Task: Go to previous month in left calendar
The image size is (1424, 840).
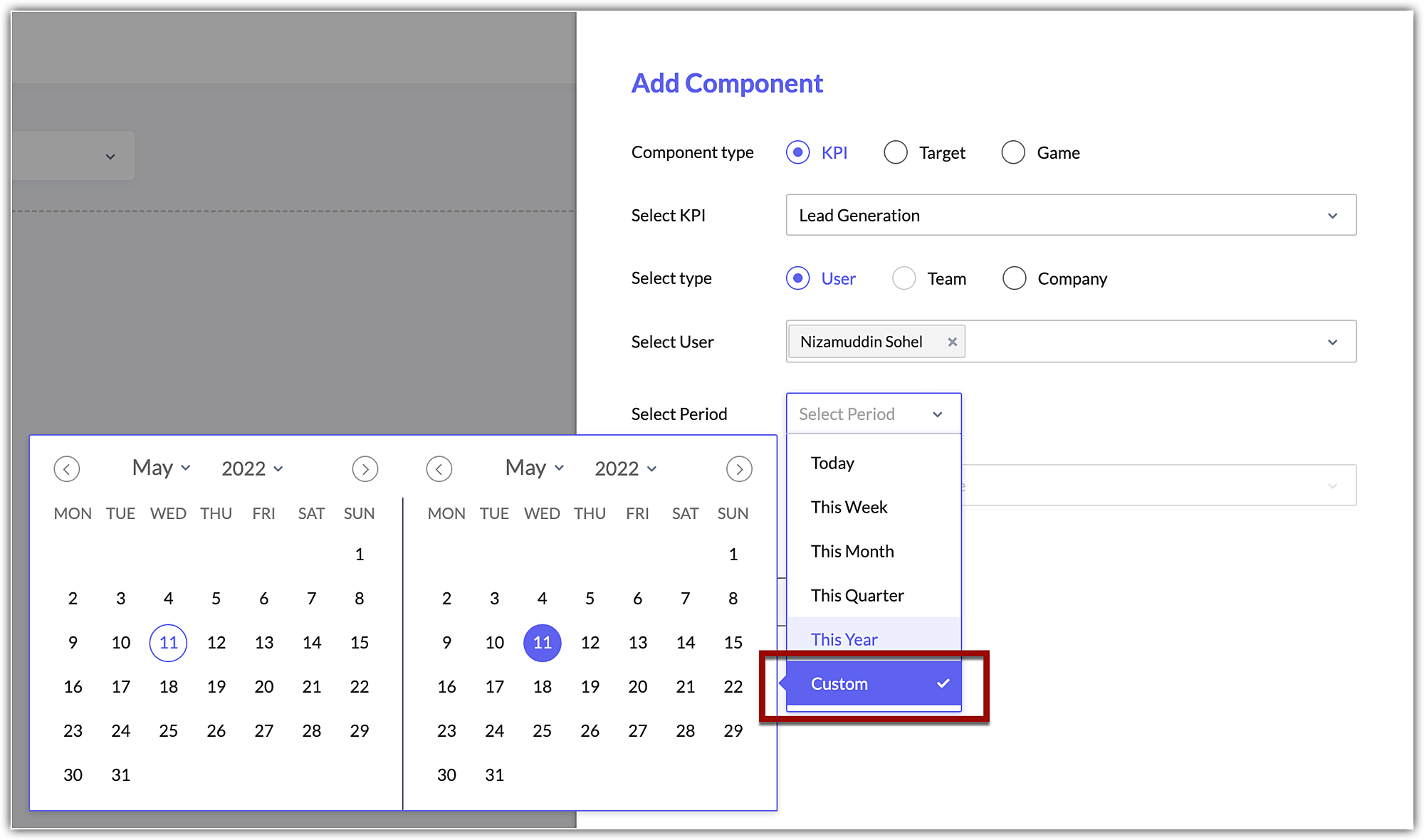Action: pos(67,469)
